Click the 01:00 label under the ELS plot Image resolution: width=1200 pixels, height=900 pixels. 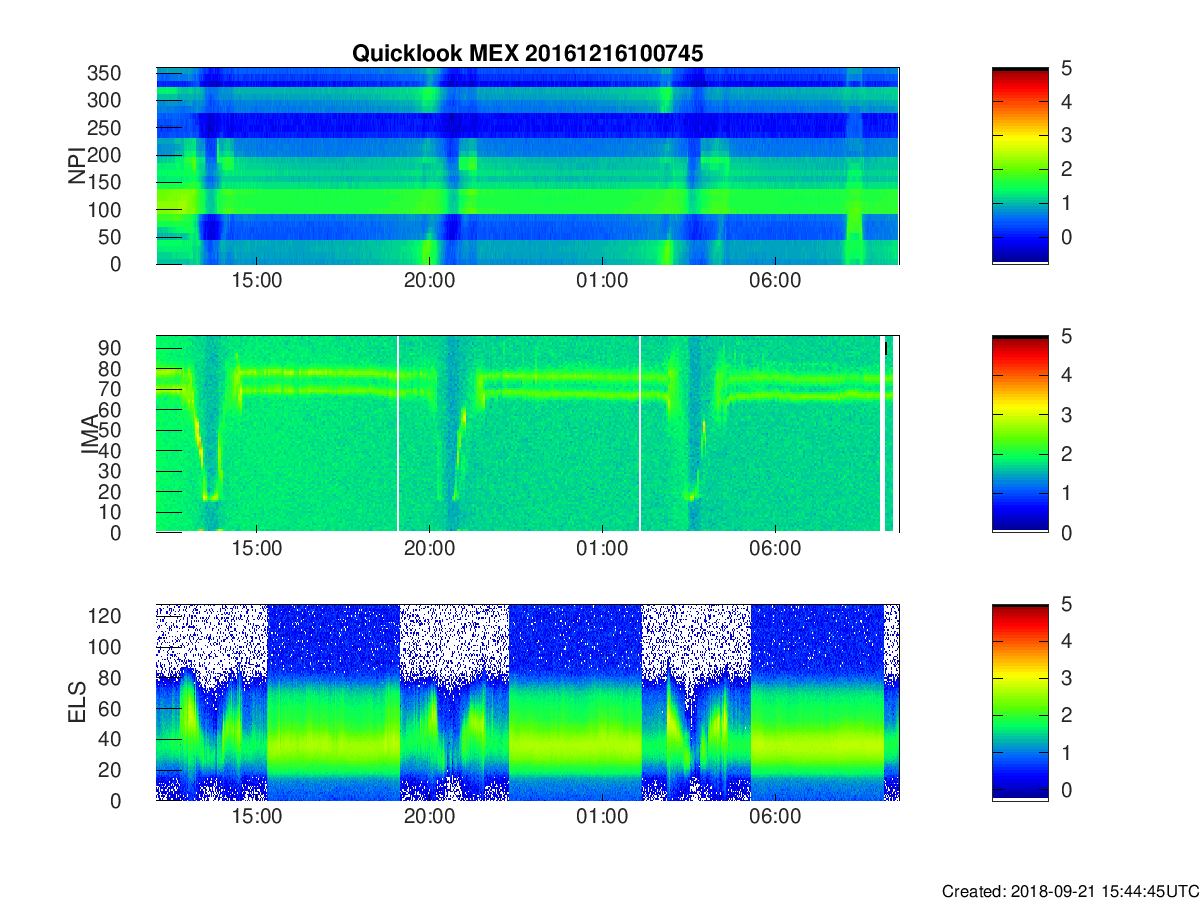[x=602, y=817]
